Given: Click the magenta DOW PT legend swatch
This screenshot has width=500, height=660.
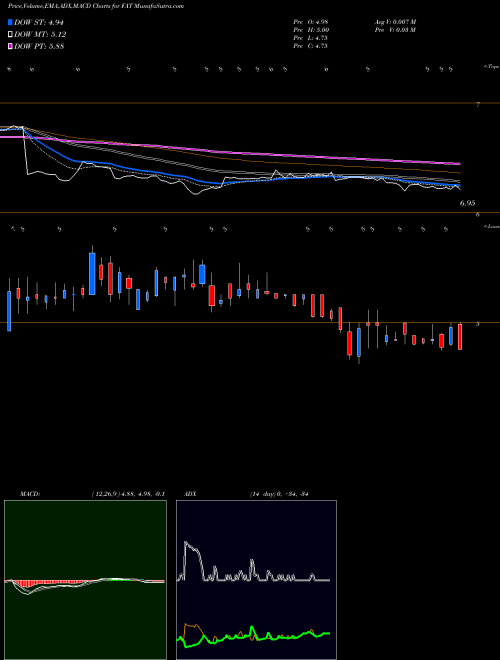Looking at the screenshot, I should (10, 46).
